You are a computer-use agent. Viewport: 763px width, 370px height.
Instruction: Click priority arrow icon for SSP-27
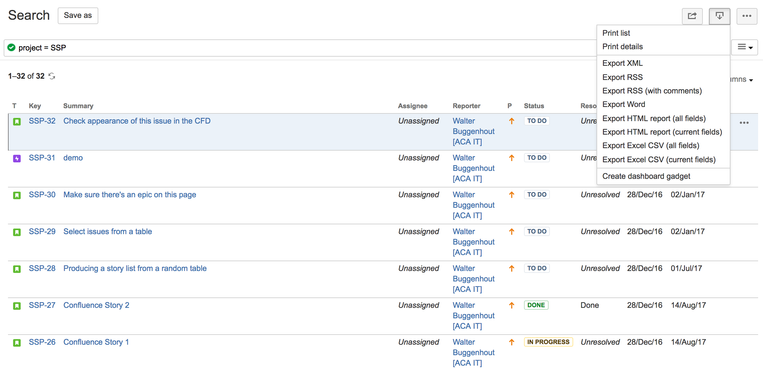pos(511,305)
